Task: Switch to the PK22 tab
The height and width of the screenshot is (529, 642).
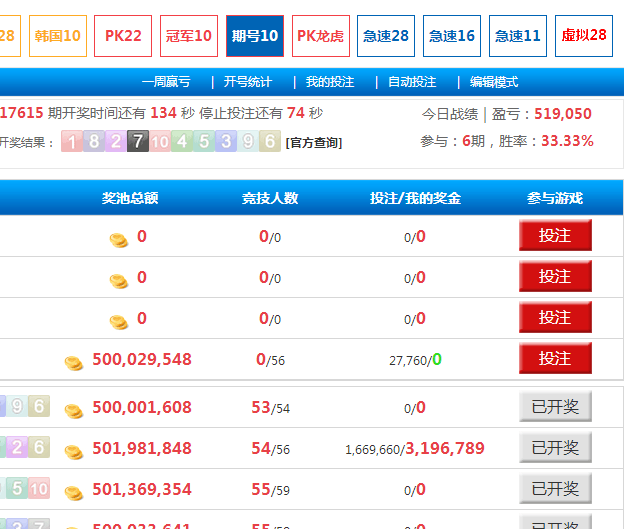Action: pos(123,36)
